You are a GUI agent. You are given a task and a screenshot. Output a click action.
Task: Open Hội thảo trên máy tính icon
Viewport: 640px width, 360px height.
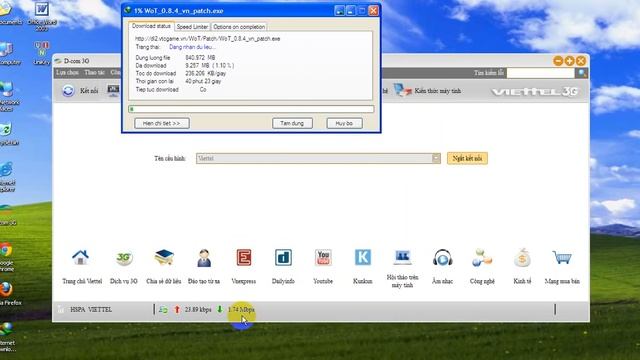pyautogui.click(x=402, y=257)
